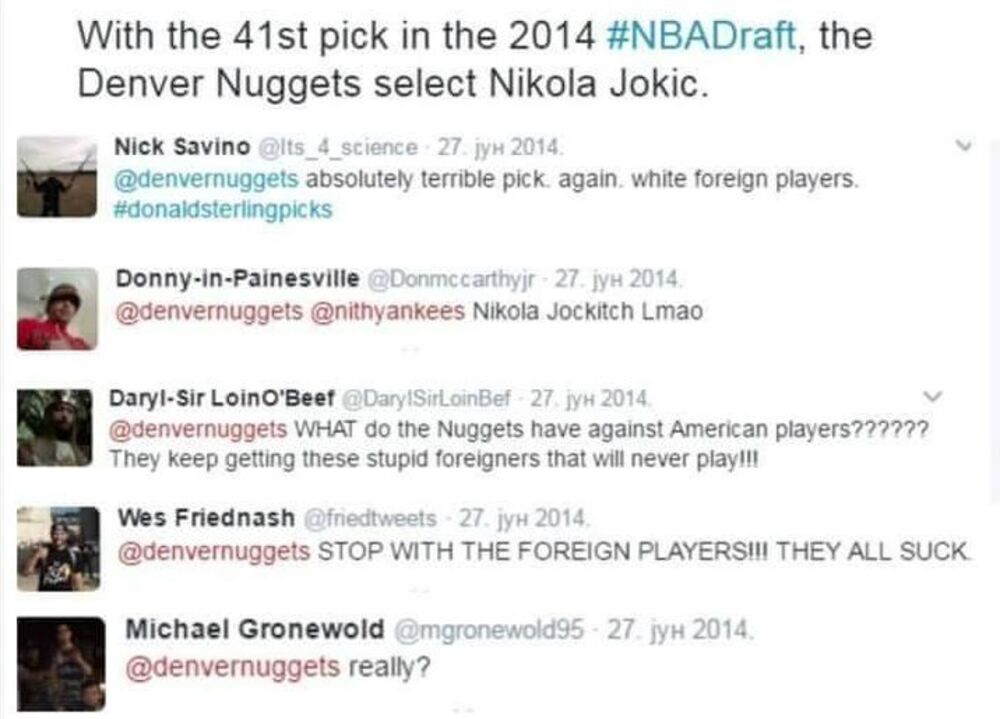Screen dimensions: 1000x719
Task: Click the @DarylSirLoinBef handle
Action: tap(427, 399)
